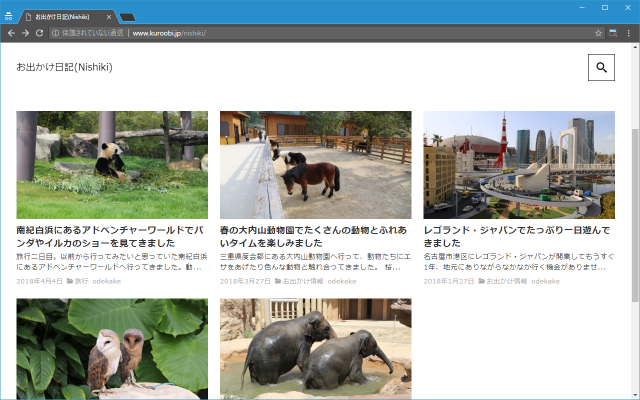Open the 大内山動物園 post title
The width and height of the screenshot is (640, 400).
(313, 236)
